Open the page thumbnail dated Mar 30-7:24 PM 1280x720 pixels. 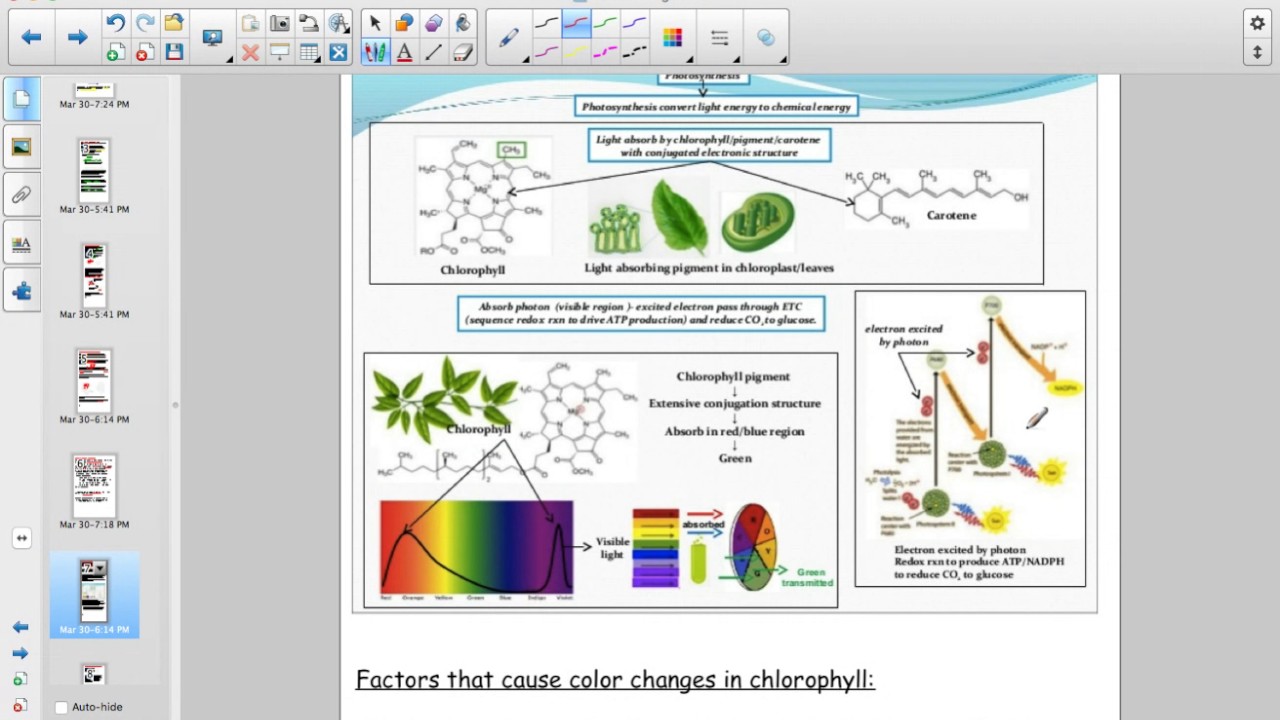click(94, 91)
